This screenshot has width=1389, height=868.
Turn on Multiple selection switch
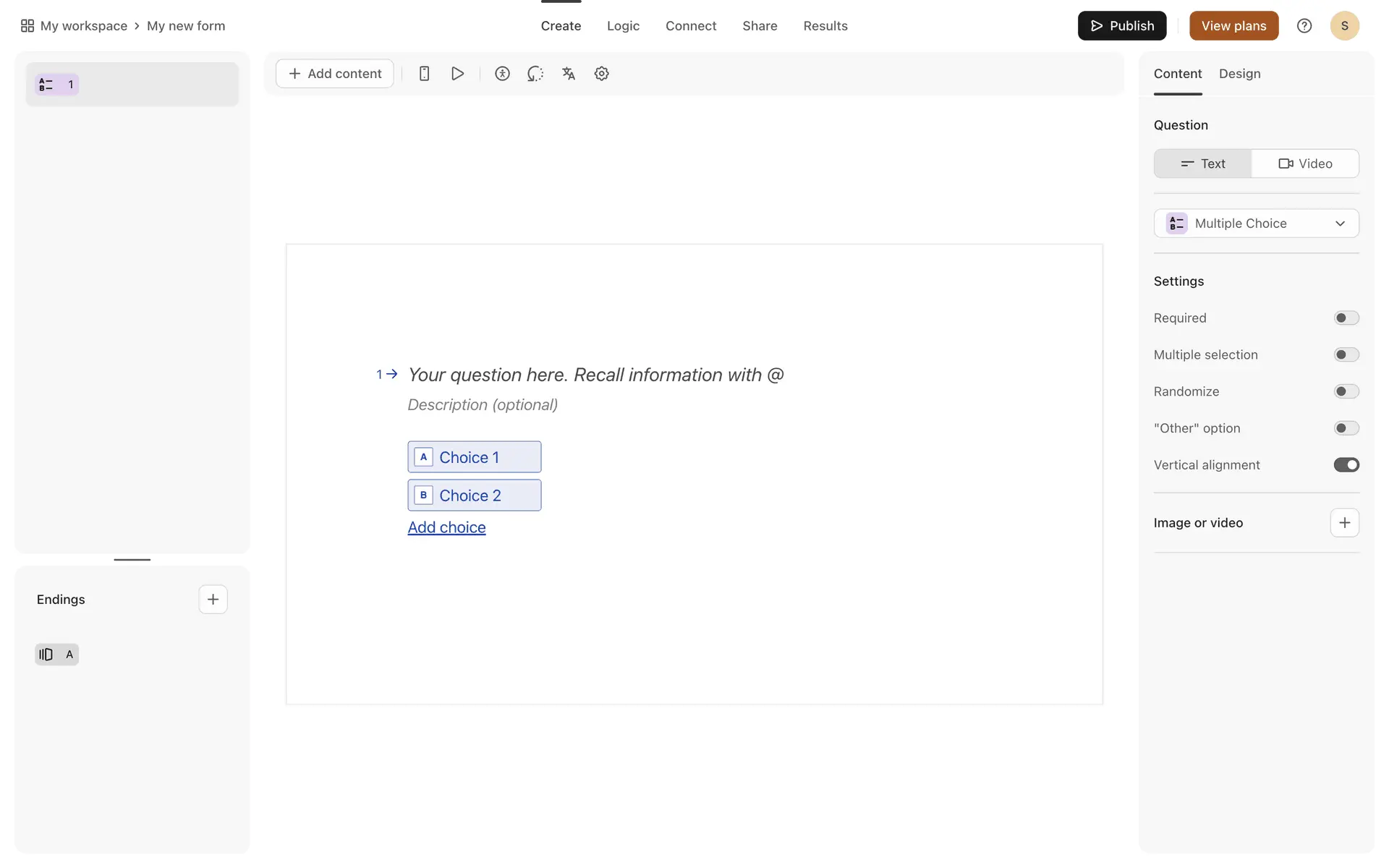click(x=1346, y=355)
